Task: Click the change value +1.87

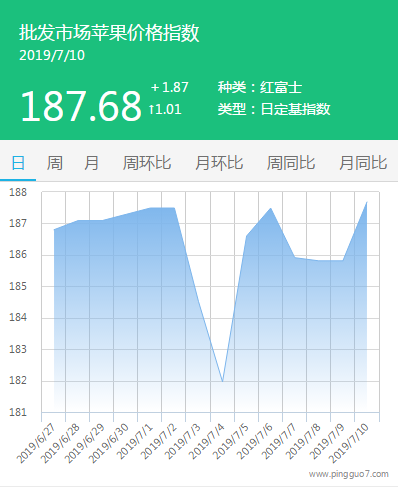Action: (170, 87)
